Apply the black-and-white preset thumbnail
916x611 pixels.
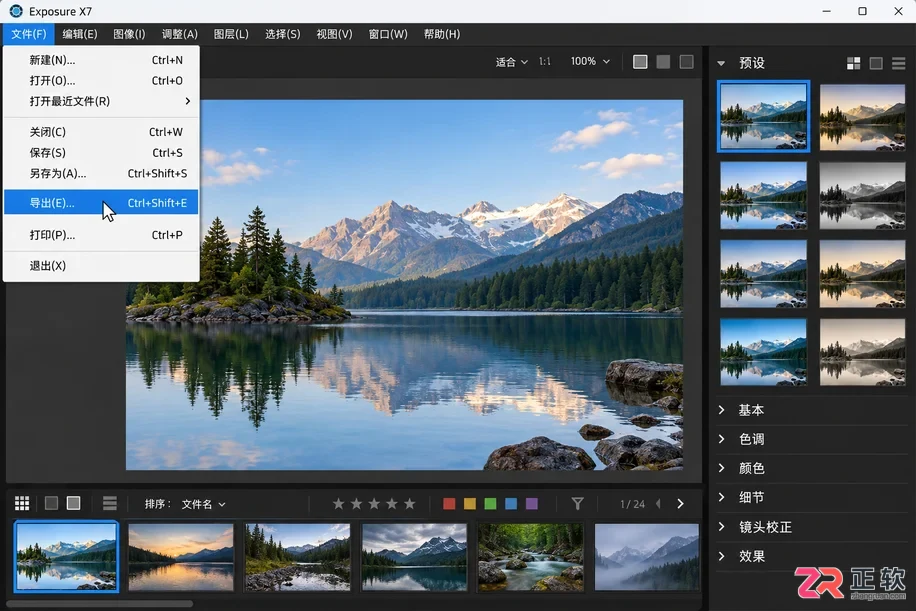[862, 196]
